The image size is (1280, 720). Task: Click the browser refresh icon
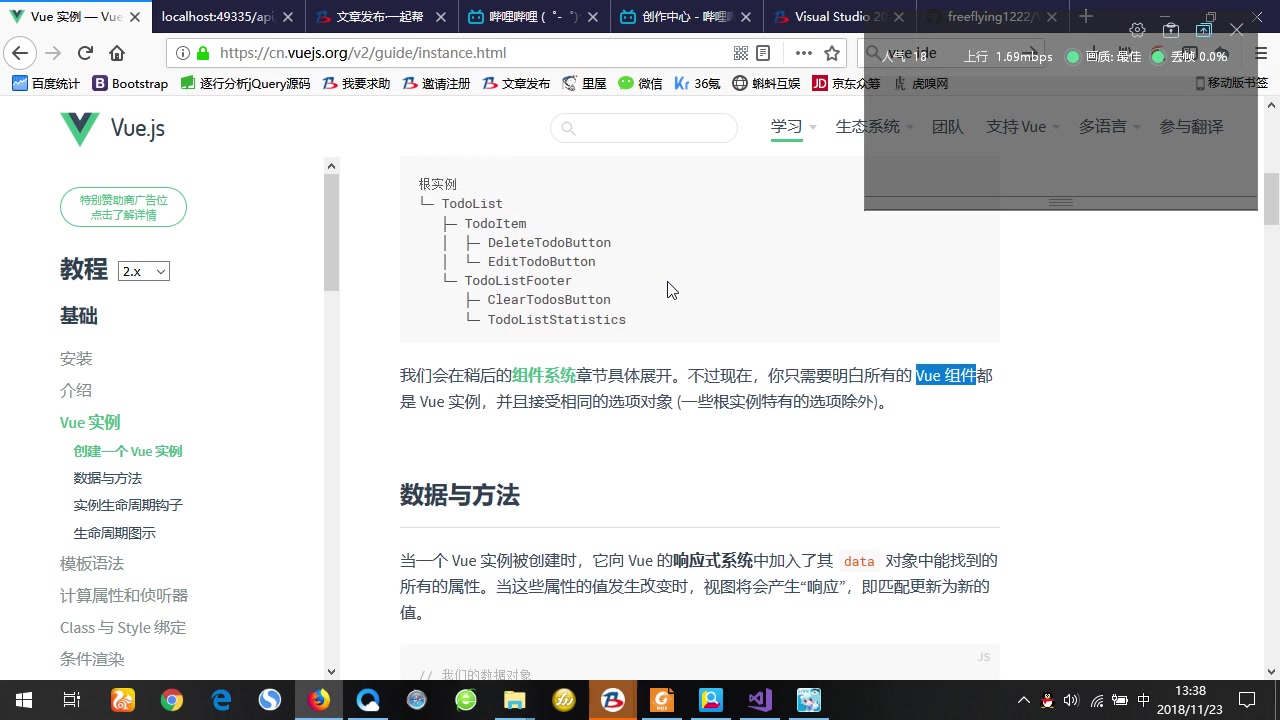[x=85, y=53]
